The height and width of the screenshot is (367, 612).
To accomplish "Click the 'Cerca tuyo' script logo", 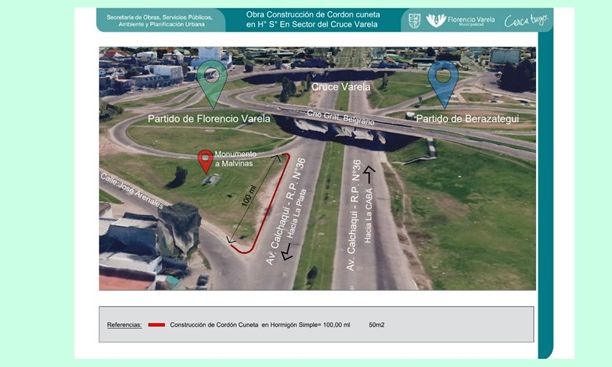I will (x=525, y=20).
